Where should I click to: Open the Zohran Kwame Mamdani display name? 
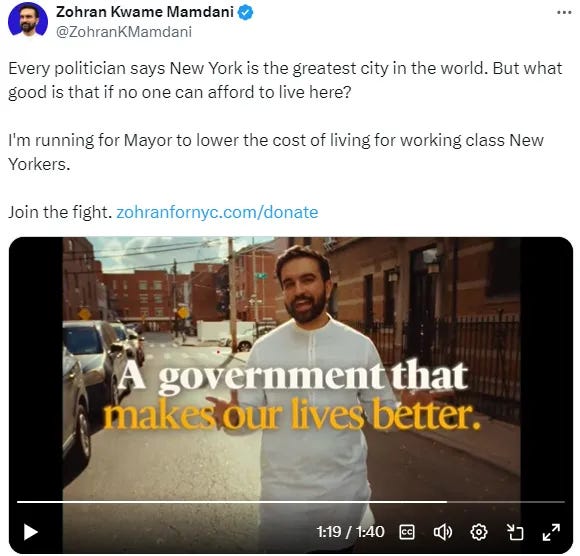pyautogui.click(x=145, y=12)
